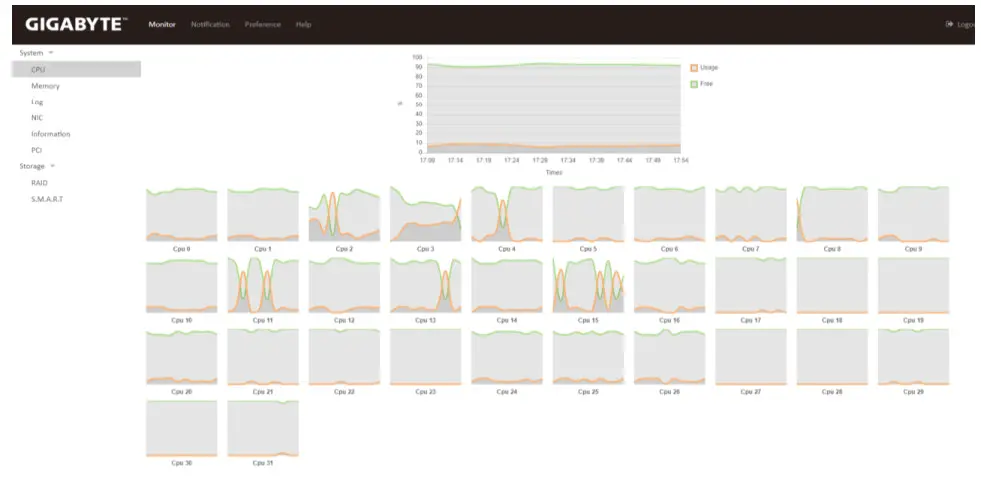Collapse the Storage section arrow
This screenshot has height=481, width=981.
[53, 166]
